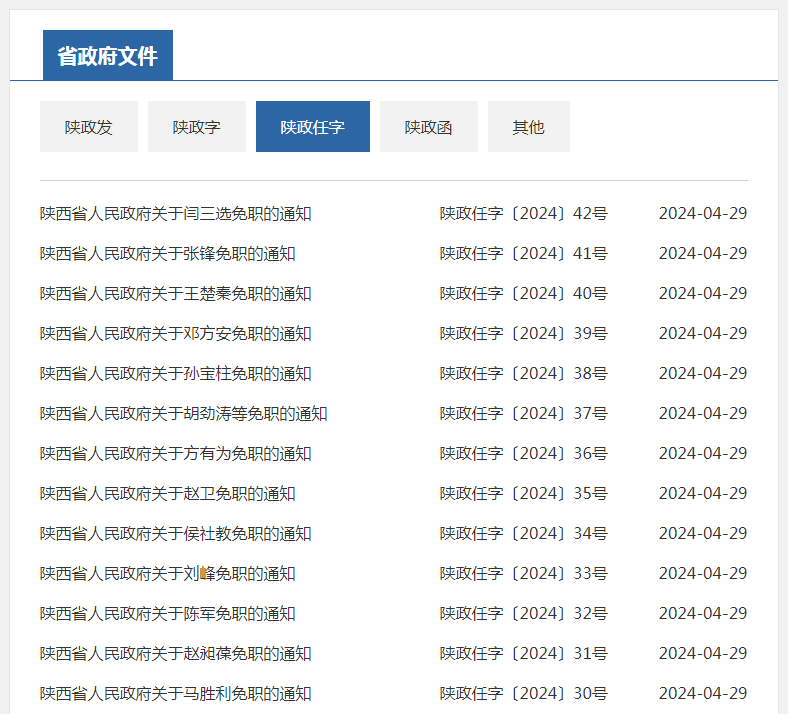Click document number 陕政任字〔2024〕31号
788x714 pixels.
[523, 654]
